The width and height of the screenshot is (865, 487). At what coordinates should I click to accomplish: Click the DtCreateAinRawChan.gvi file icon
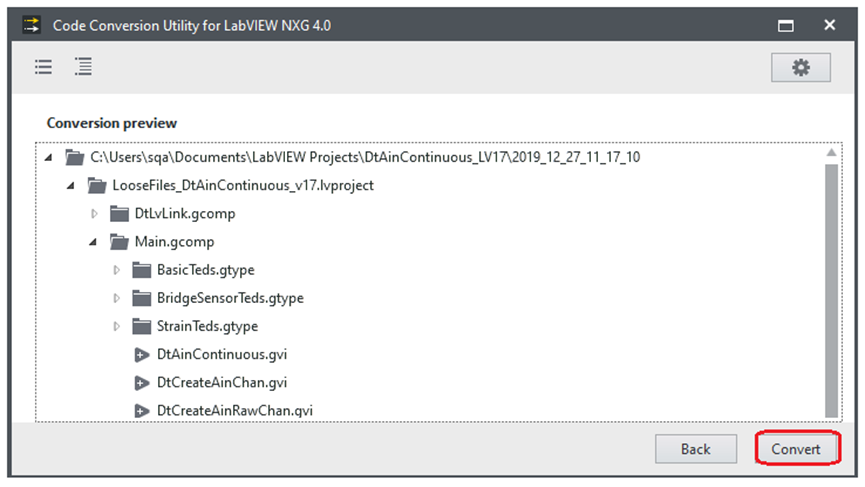click(x=141, y=411)
